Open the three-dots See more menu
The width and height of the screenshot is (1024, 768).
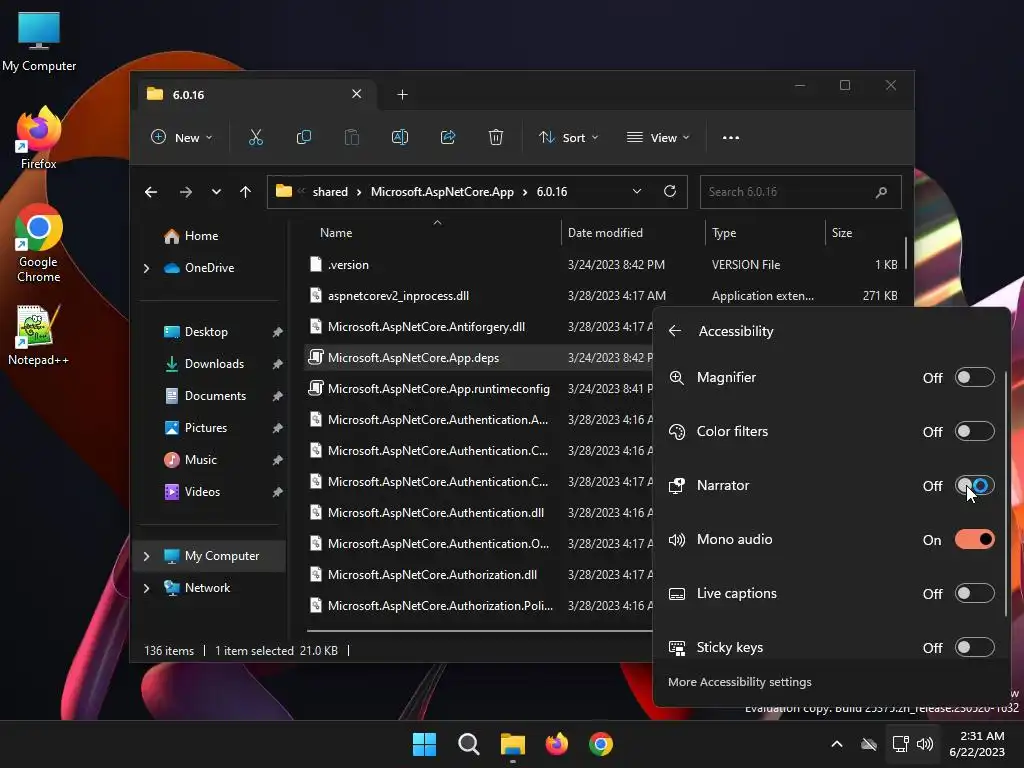click(731, 138)
